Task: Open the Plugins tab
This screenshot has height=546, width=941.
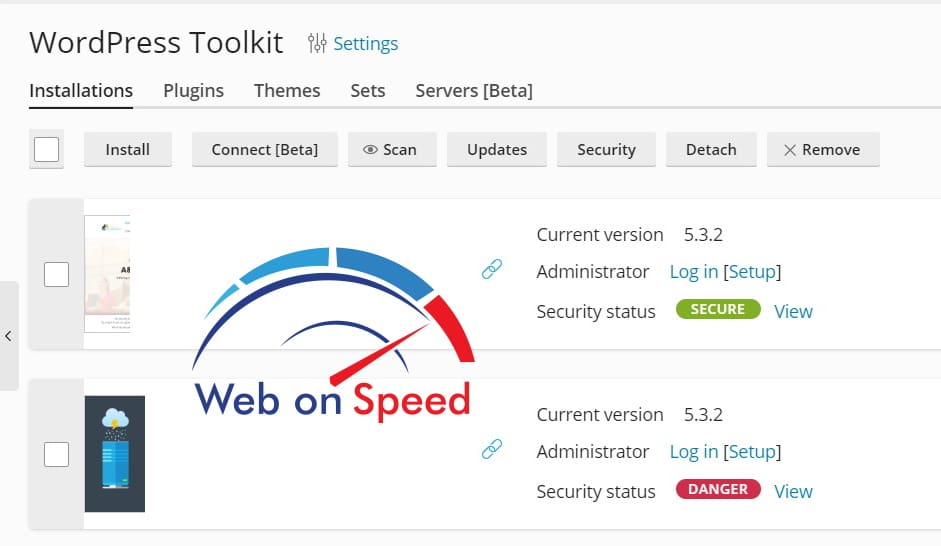Action: 193,91
